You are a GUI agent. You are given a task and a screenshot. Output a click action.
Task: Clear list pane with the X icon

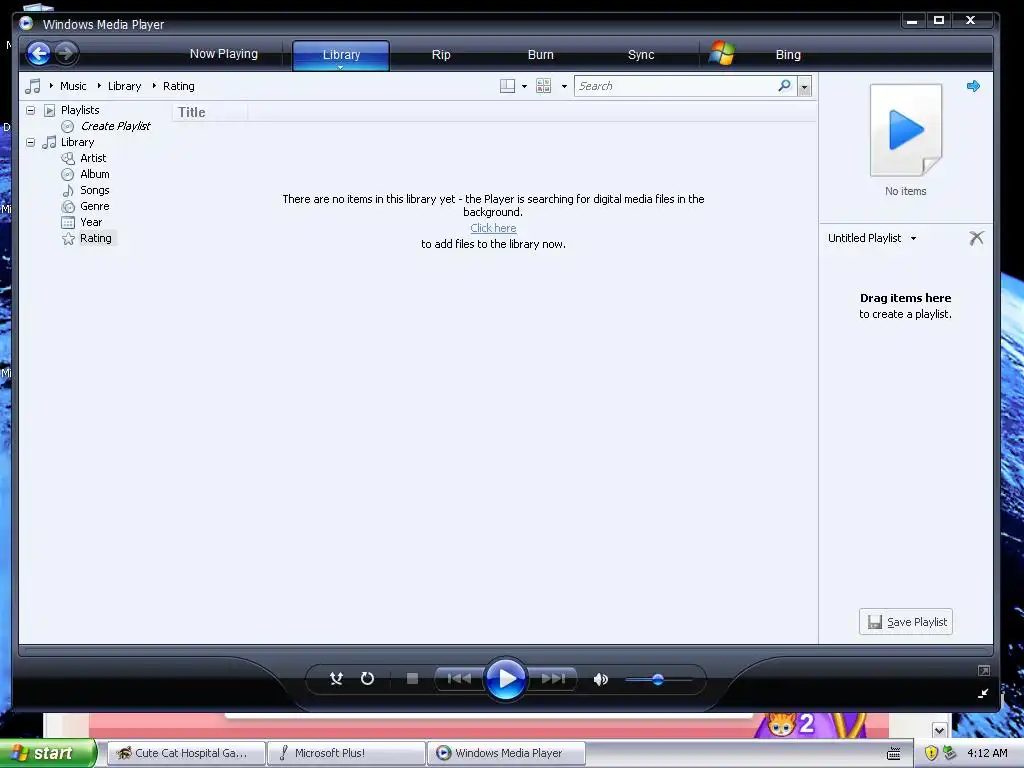976,238
